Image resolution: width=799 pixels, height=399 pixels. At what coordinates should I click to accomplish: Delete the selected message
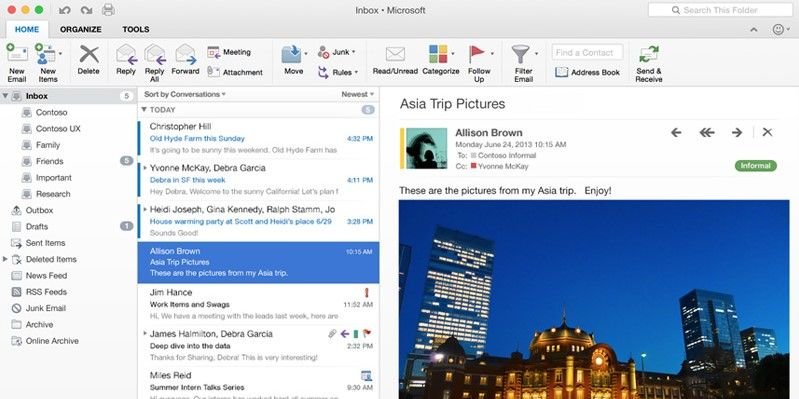click(89, 60)
